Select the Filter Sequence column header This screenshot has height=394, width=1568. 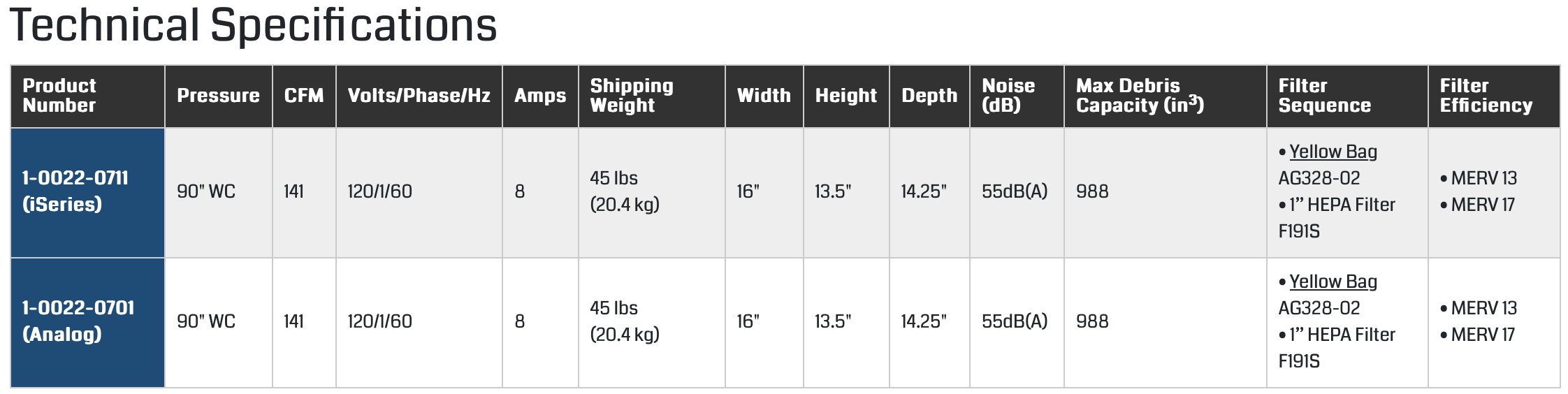[x=1324, y=96]
